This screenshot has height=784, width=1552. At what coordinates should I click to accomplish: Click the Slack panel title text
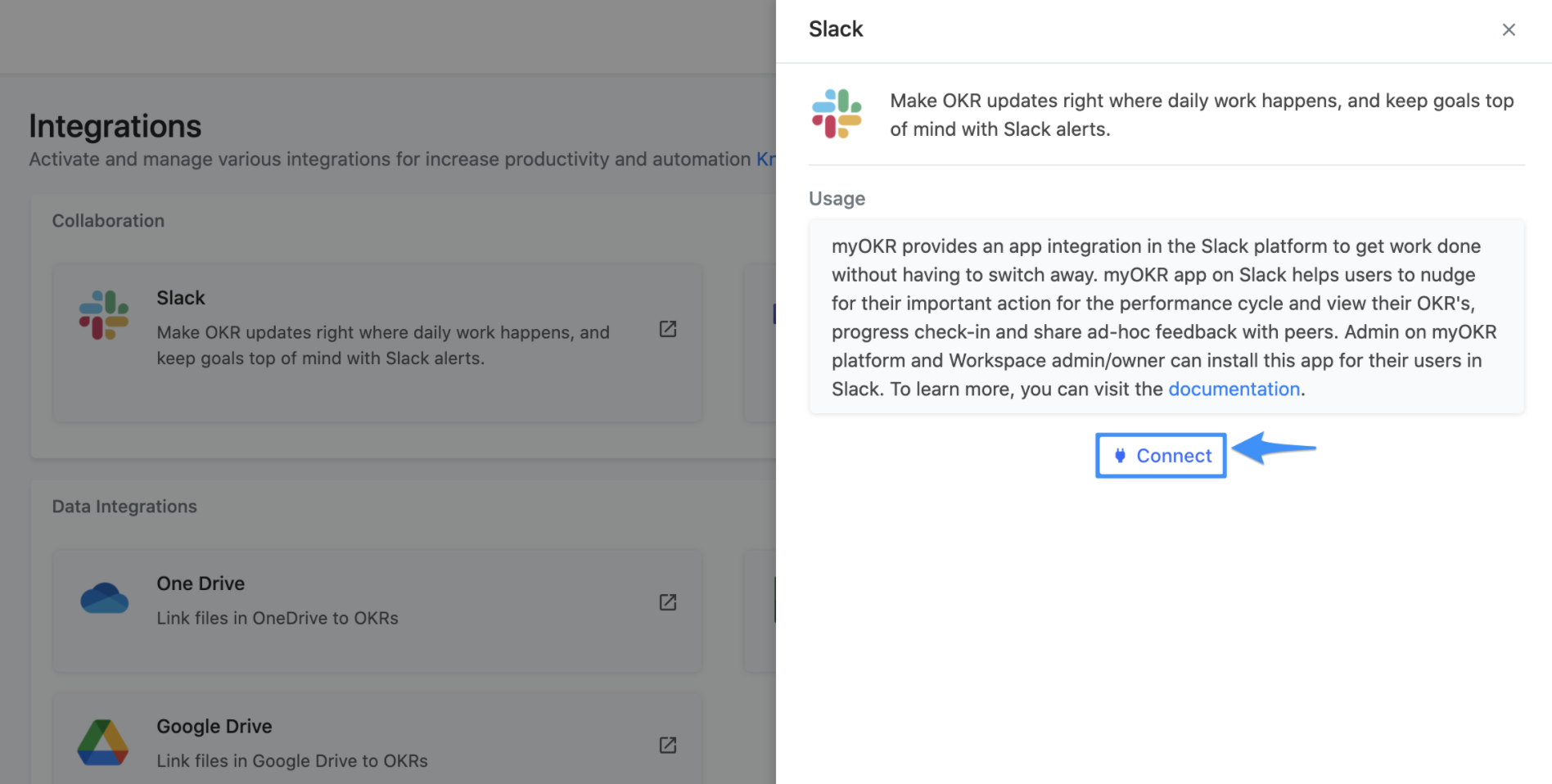(x=836, y=29)
